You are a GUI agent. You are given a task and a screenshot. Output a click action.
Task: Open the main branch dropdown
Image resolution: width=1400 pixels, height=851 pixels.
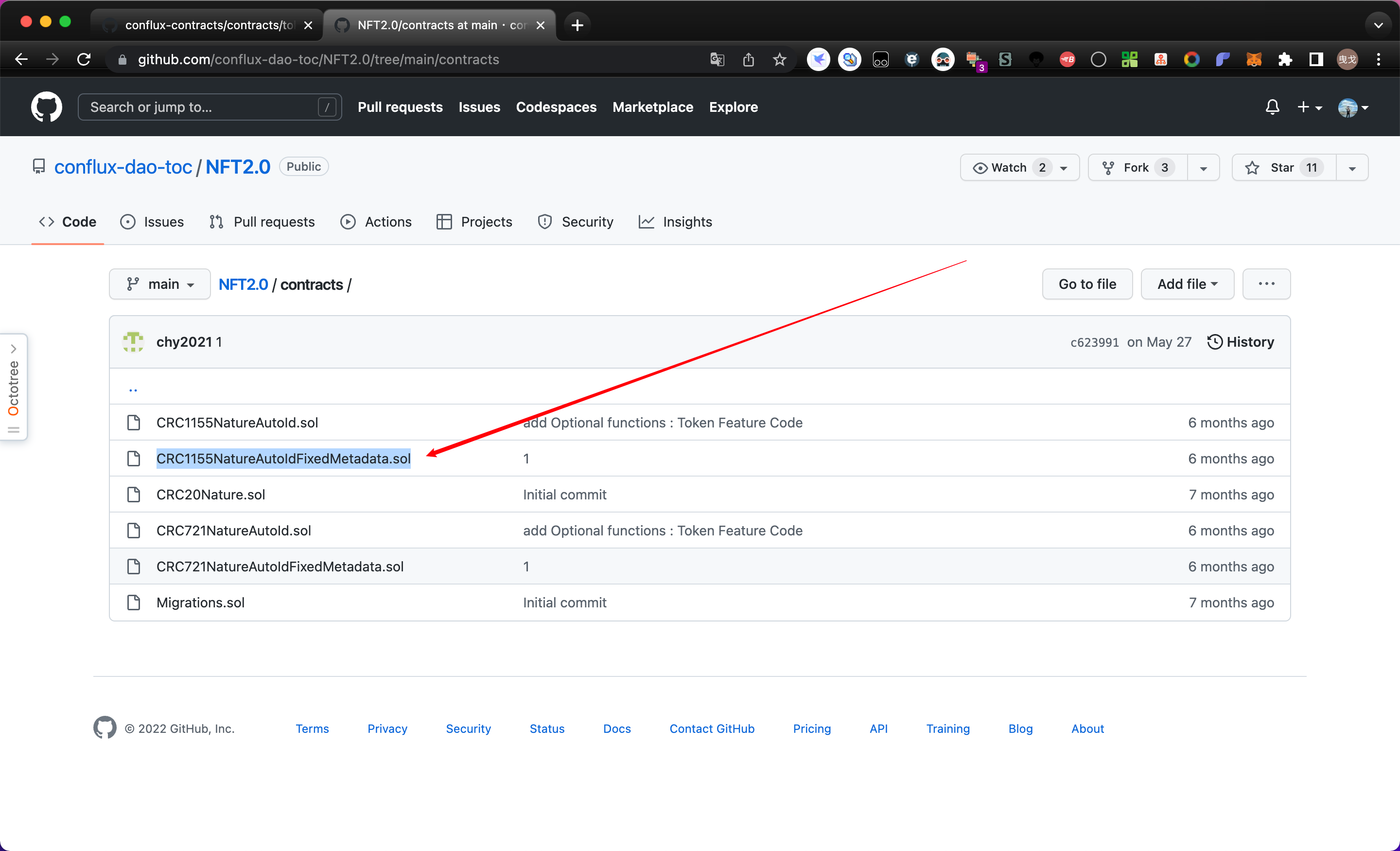(159, 284)
